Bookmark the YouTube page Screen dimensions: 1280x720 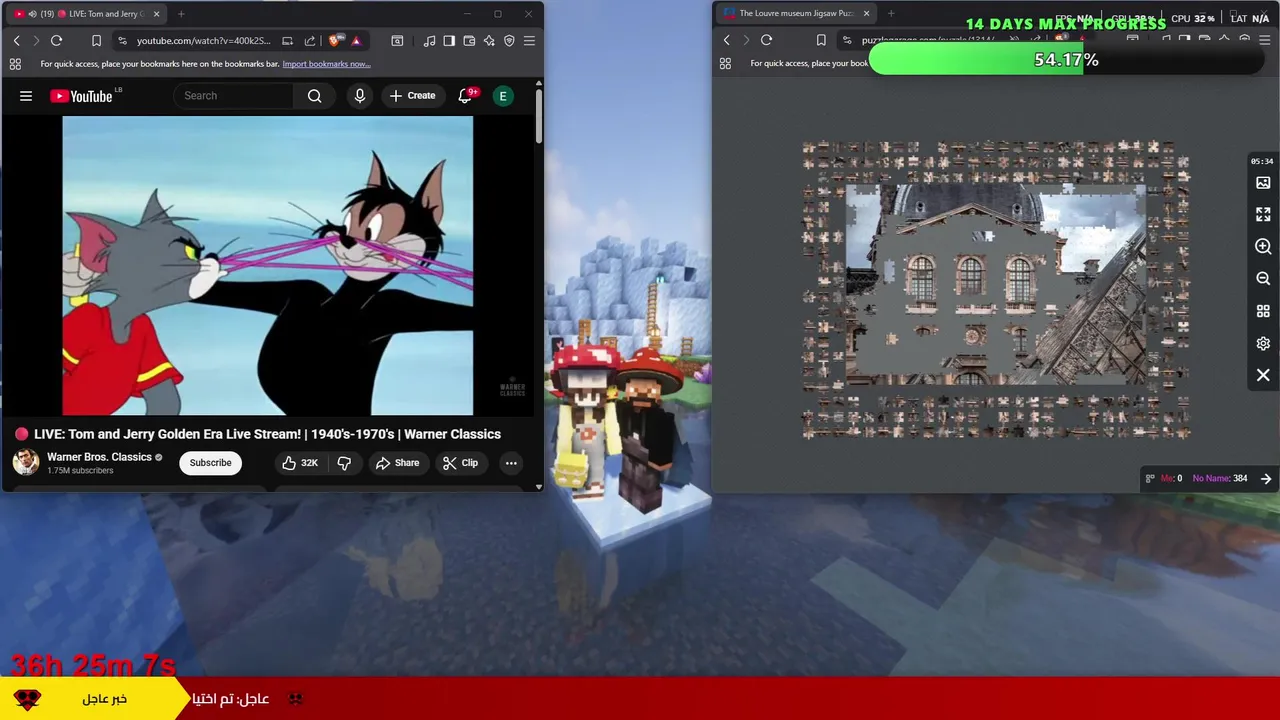(x=96, y=41)
